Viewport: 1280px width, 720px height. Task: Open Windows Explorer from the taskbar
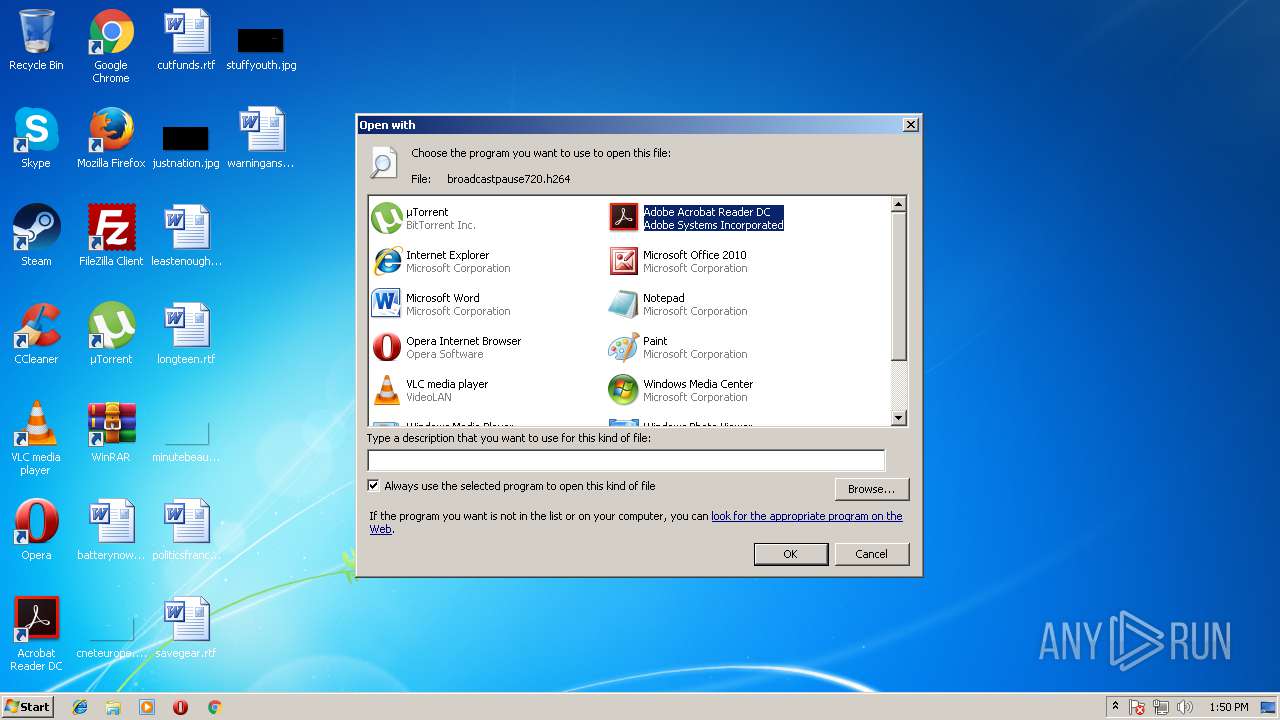(113, 707)
